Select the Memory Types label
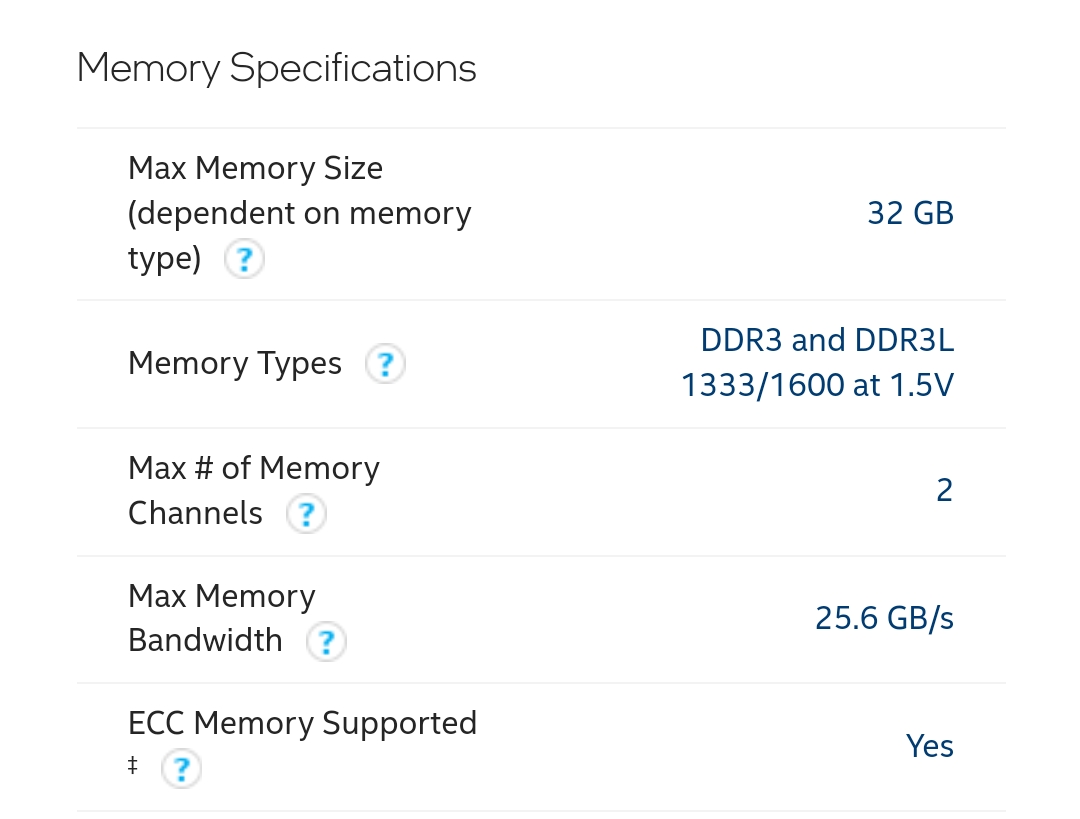The width and height of the screenshot is (1080, 819). 235,364
